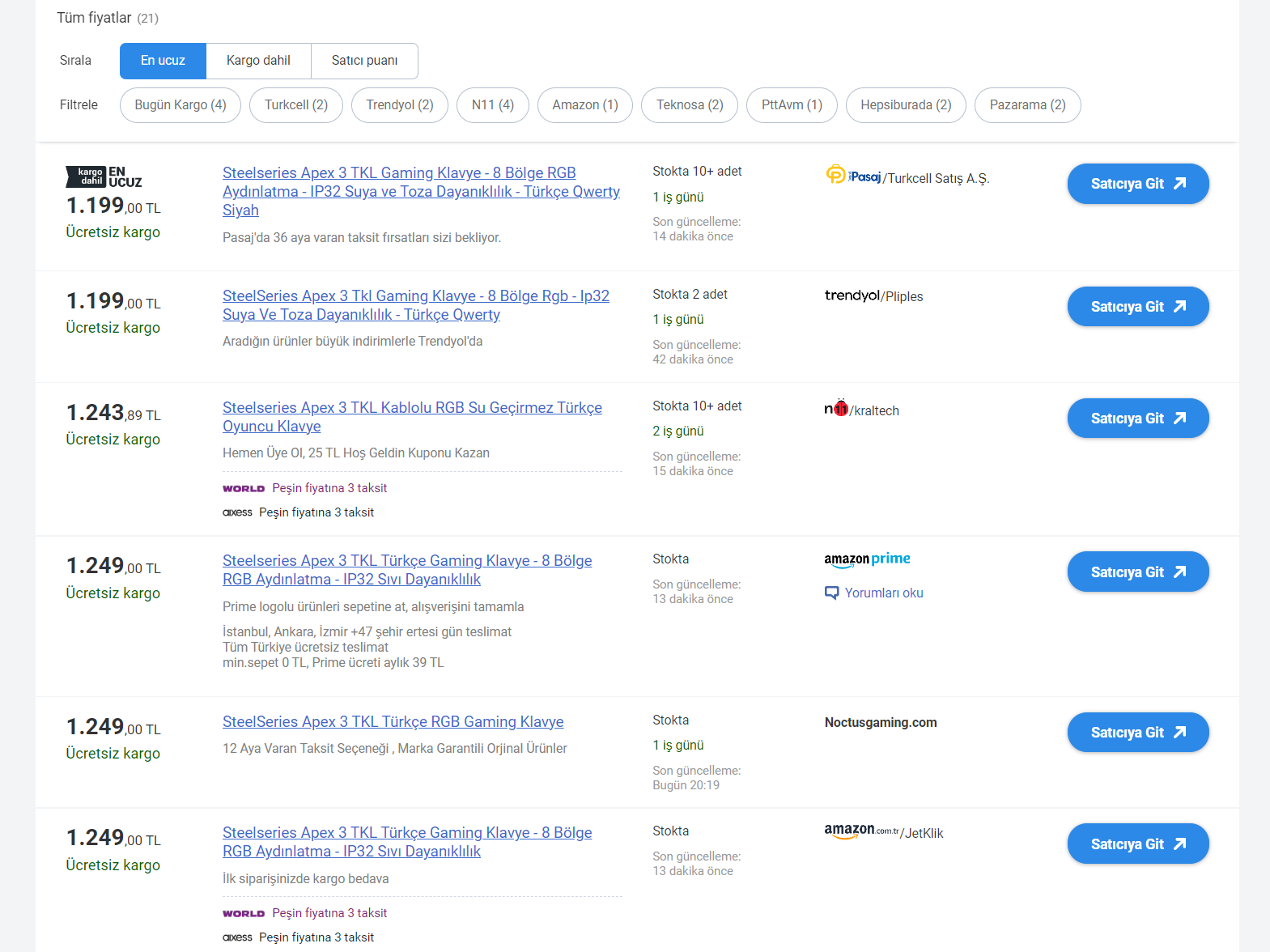Click the Amazon Prime logo

tap(867, 559)
